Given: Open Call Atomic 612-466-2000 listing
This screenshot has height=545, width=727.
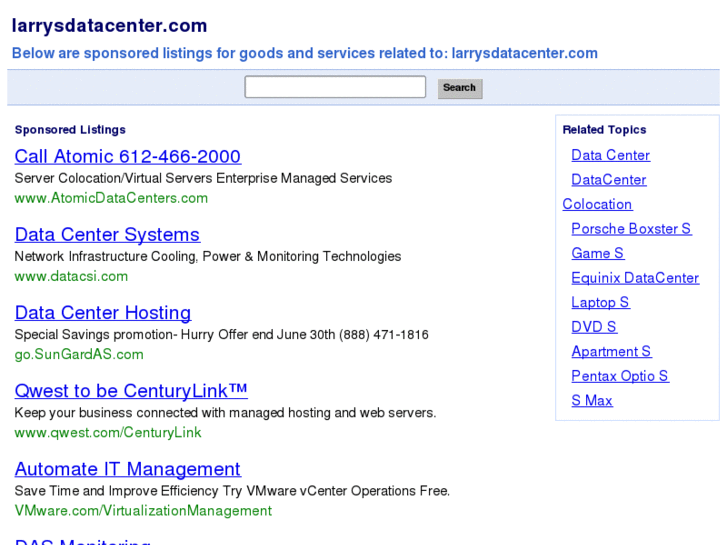Looking at the screenshot, I should (x=128, y=156).
